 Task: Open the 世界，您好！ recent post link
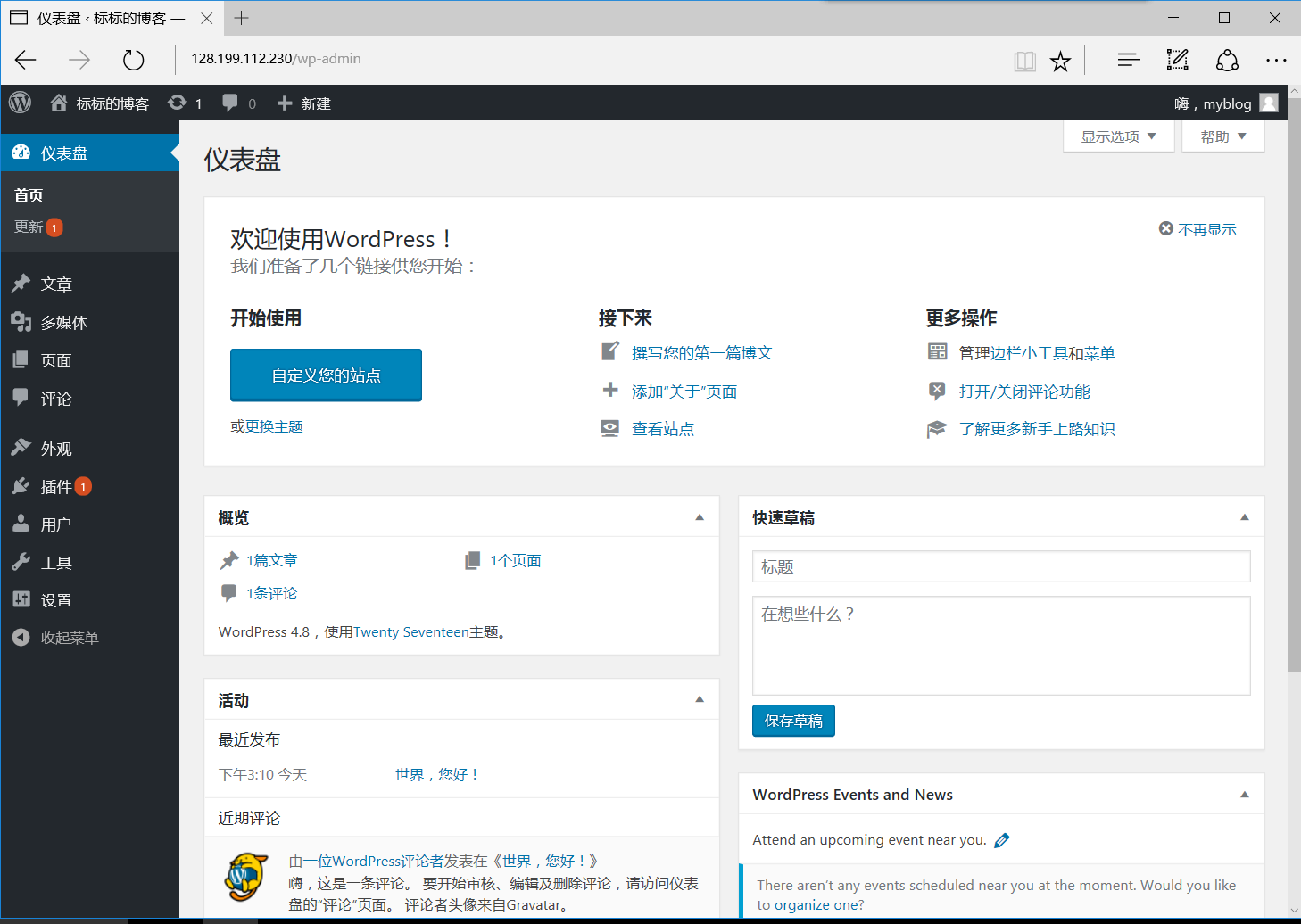(x=437, y=774)
